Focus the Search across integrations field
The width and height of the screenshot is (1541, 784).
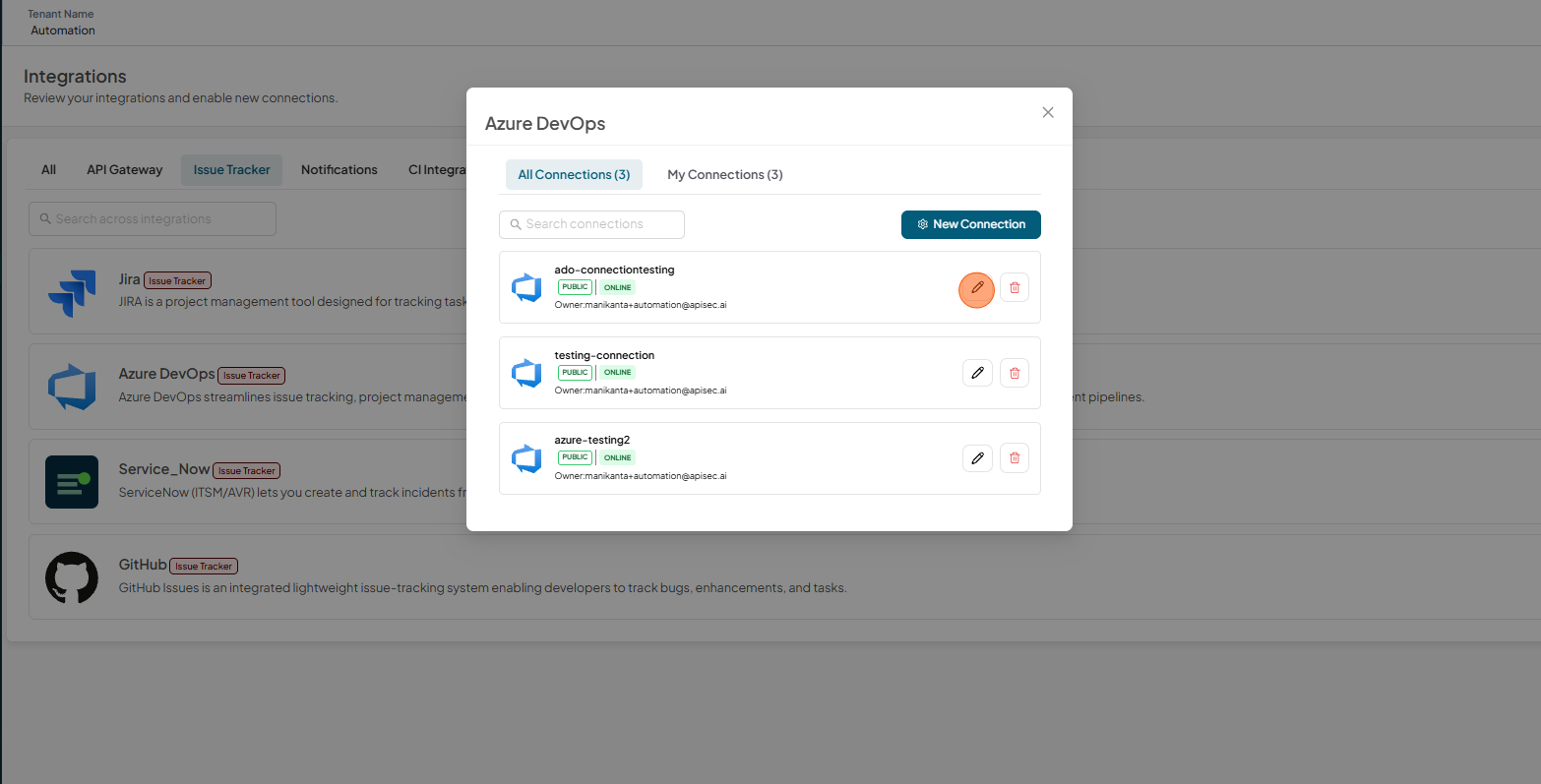(x=153, y=218)
